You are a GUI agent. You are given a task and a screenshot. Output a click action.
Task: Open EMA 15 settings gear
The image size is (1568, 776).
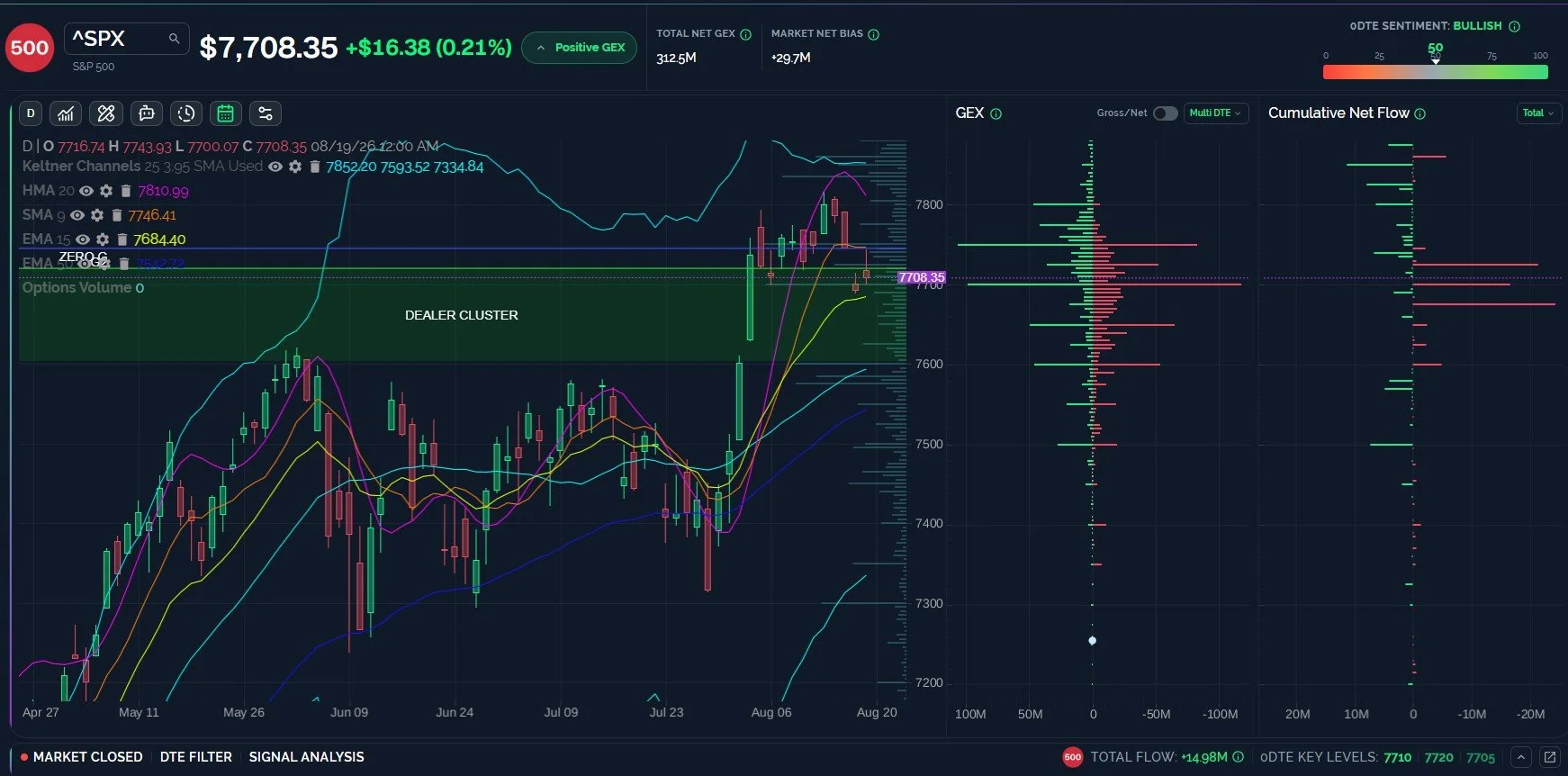tap(103, 239)
